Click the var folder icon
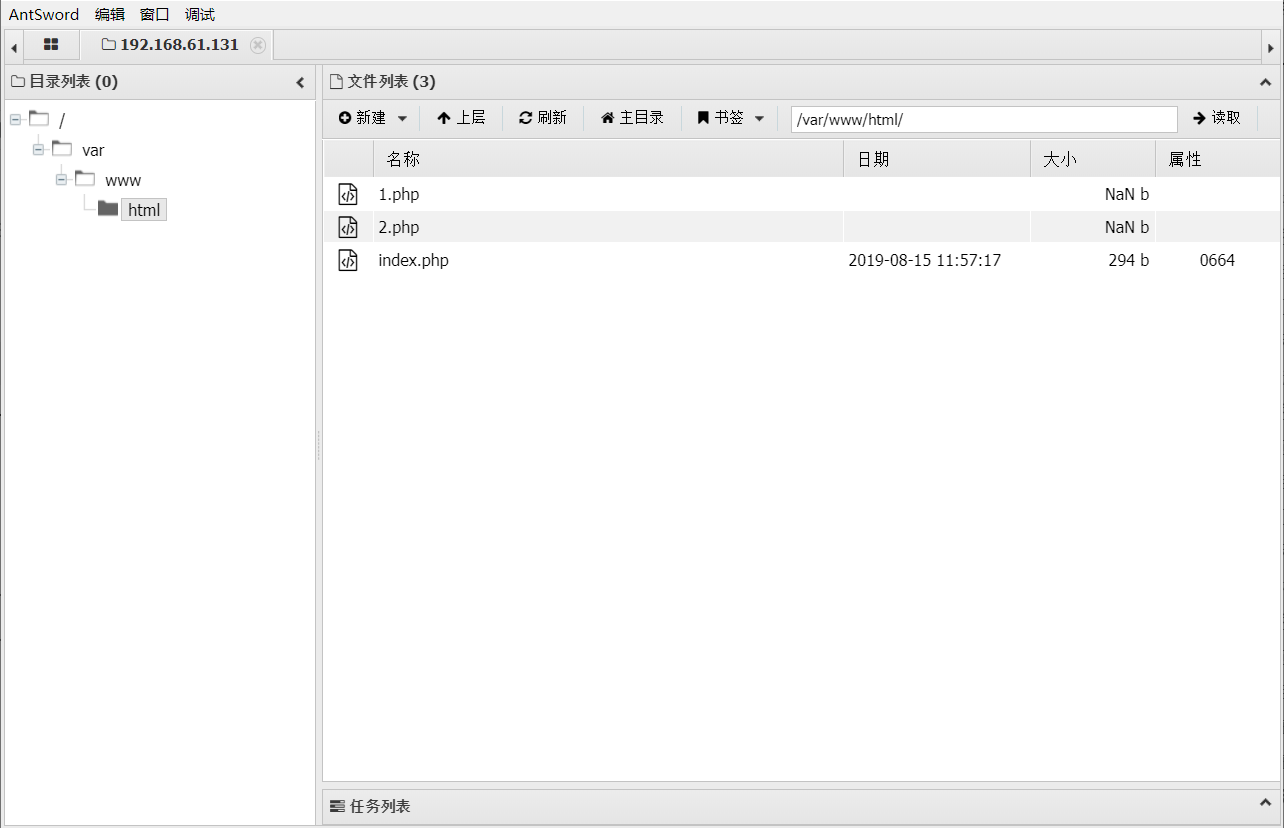Viewport: 1284px width, 828px height. coord(62,149)
